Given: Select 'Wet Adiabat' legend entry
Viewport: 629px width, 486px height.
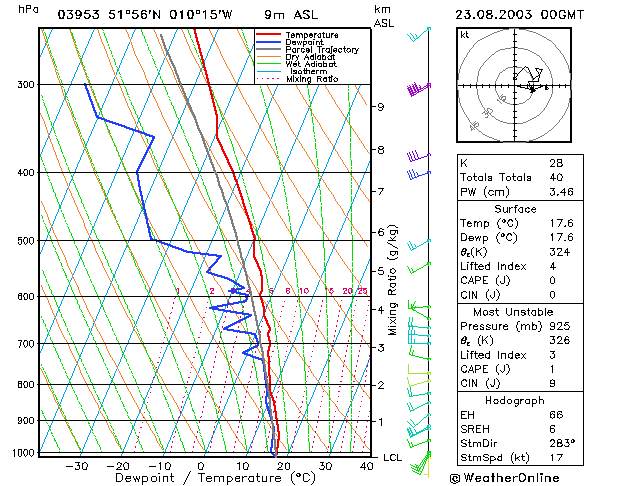Looking at the screenshot, I should point(311,64).
